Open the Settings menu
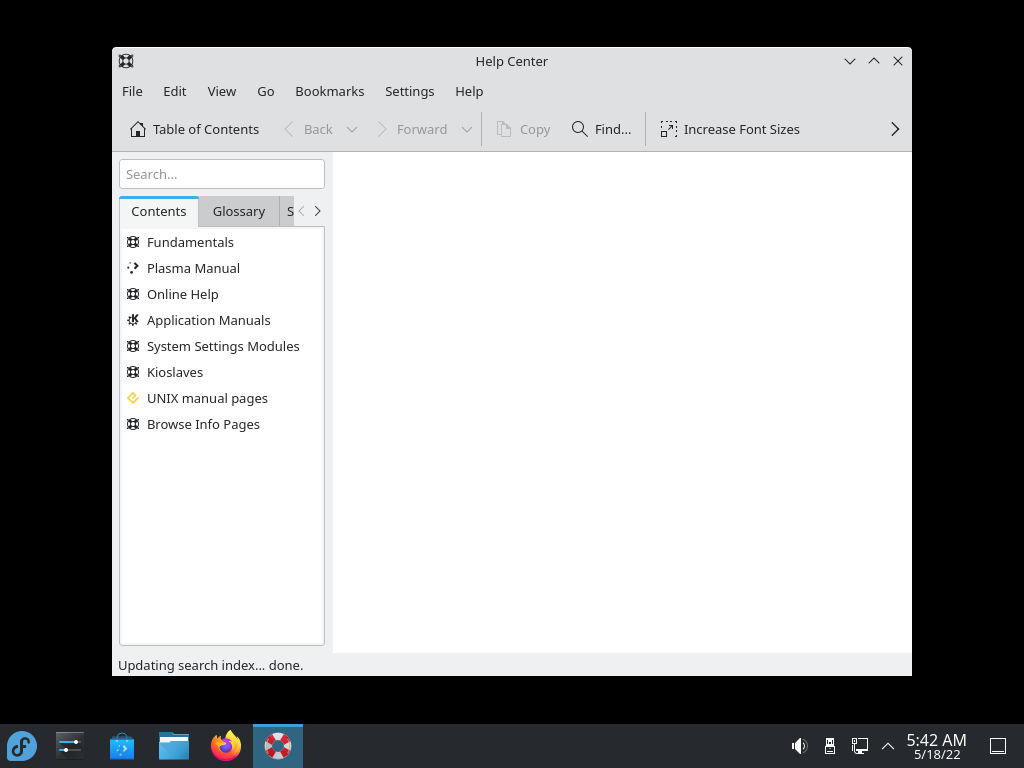This screenshot has height=768, width=1024. tap(409, 91)
